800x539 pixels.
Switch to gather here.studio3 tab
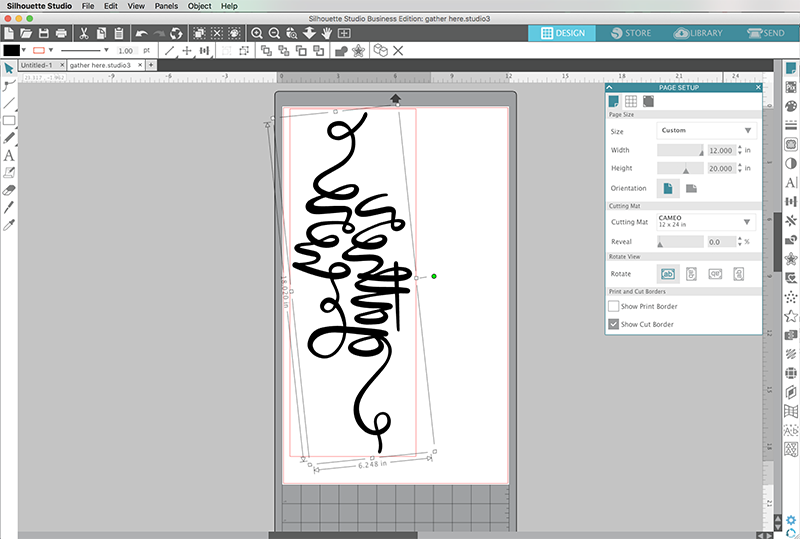click(x=101, y=65)
